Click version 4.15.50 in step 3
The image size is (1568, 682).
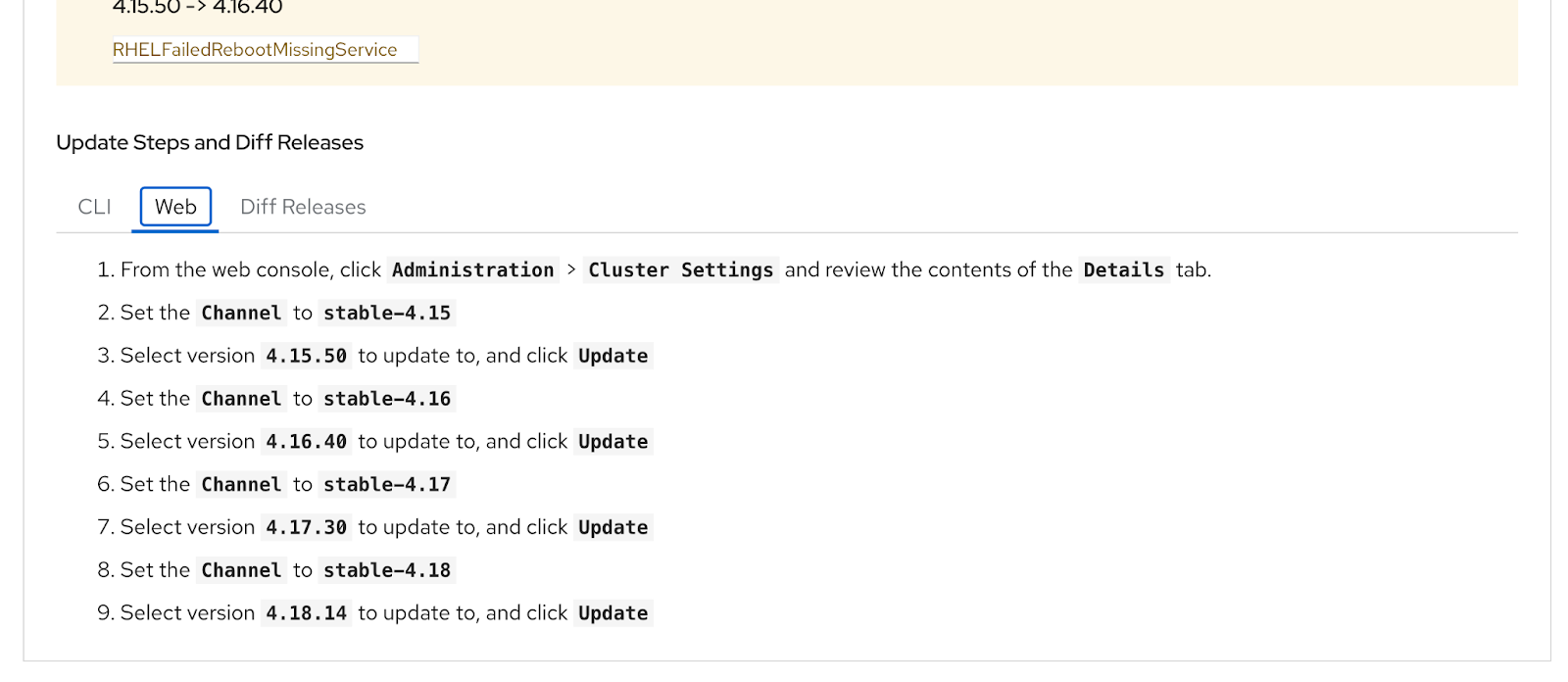pyautogui.click(x=306, y=355)
